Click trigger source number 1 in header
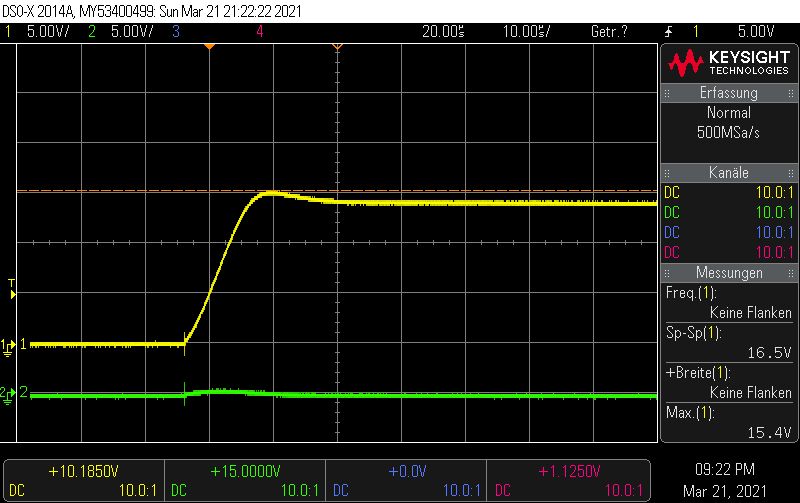 pos(695,32)
